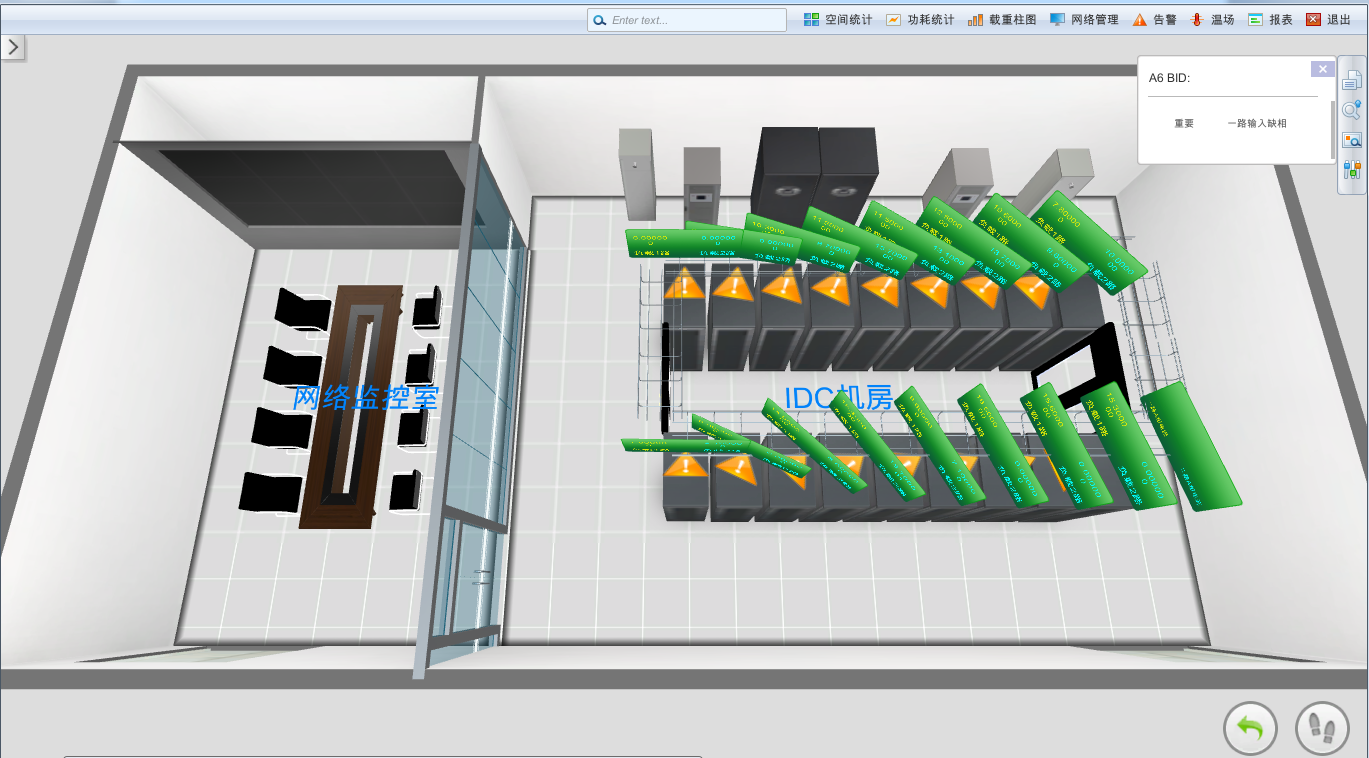Show the 载重柱图 load bar chart
The width and height of the screenshot is (1369, 758).
pyautogui.click(x=1002, y=20)
